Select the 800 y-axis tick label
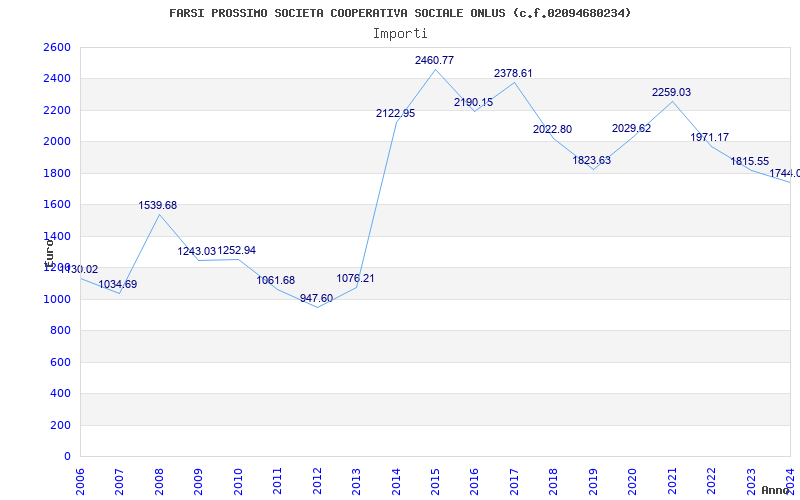Screen dimensions: 800x500 click(x=60, y=331)
